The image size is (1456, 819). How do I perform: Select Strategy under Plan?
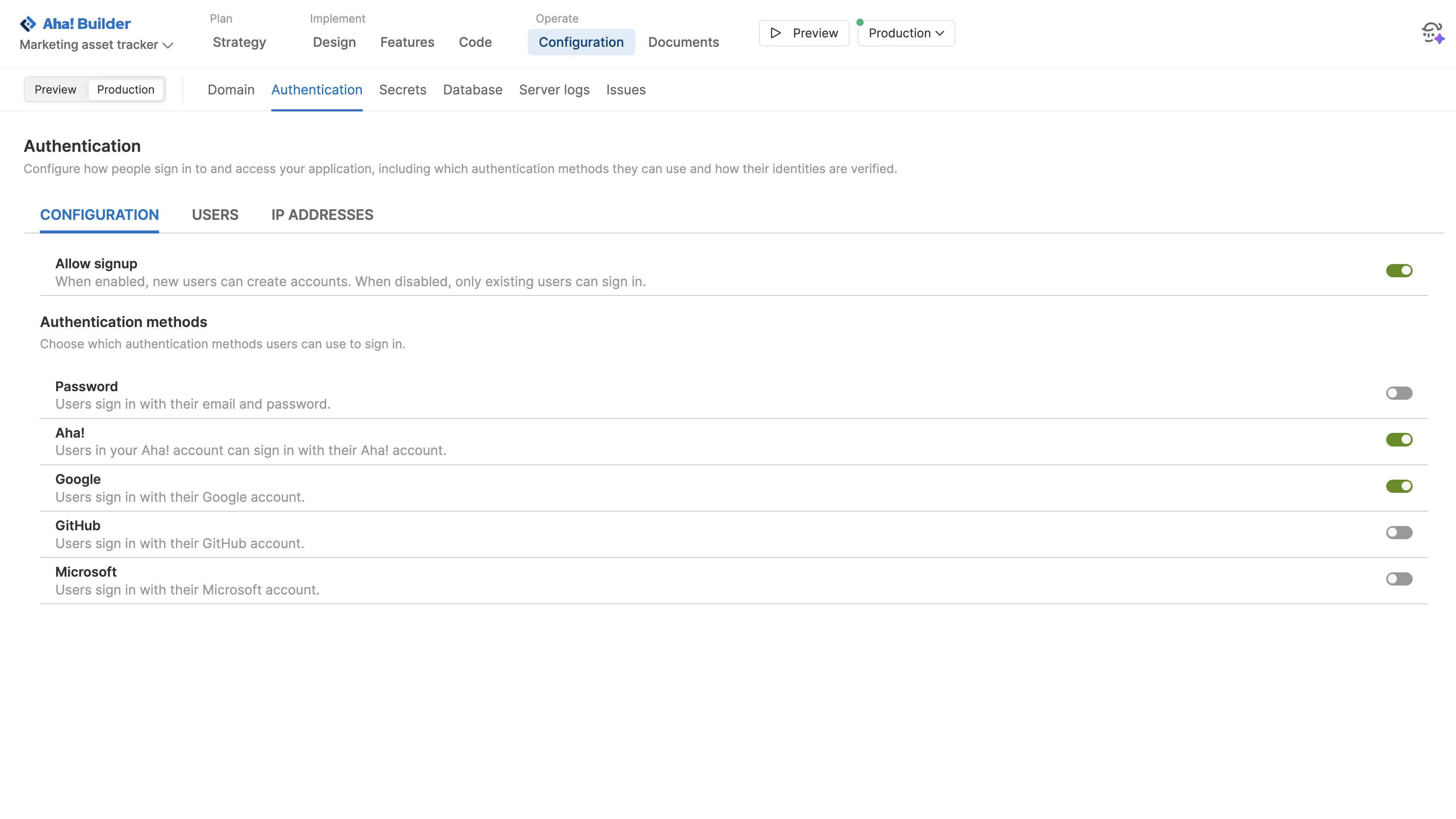tap(239, 42)
